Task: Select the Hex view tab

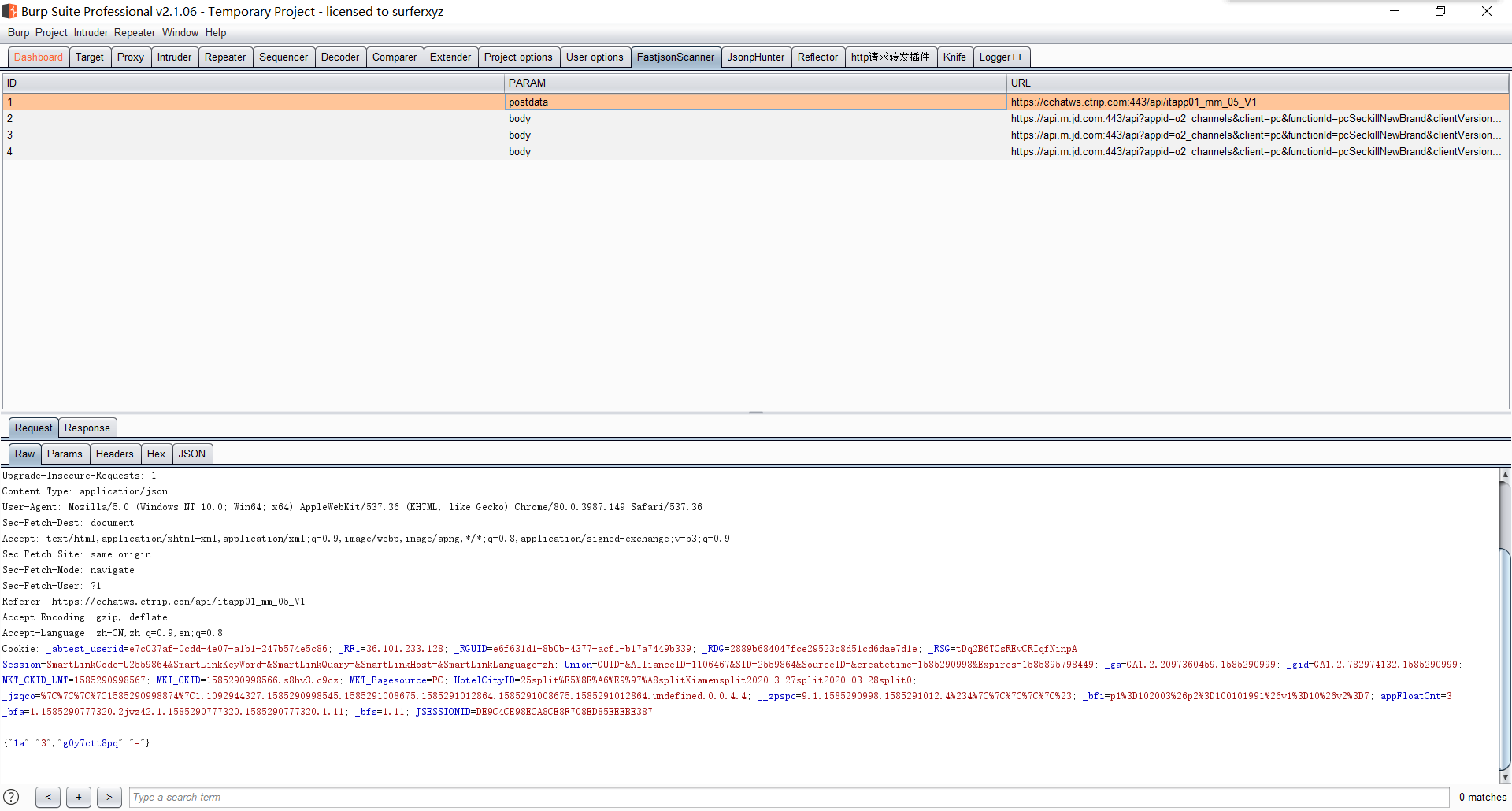Action: point(156,454)
